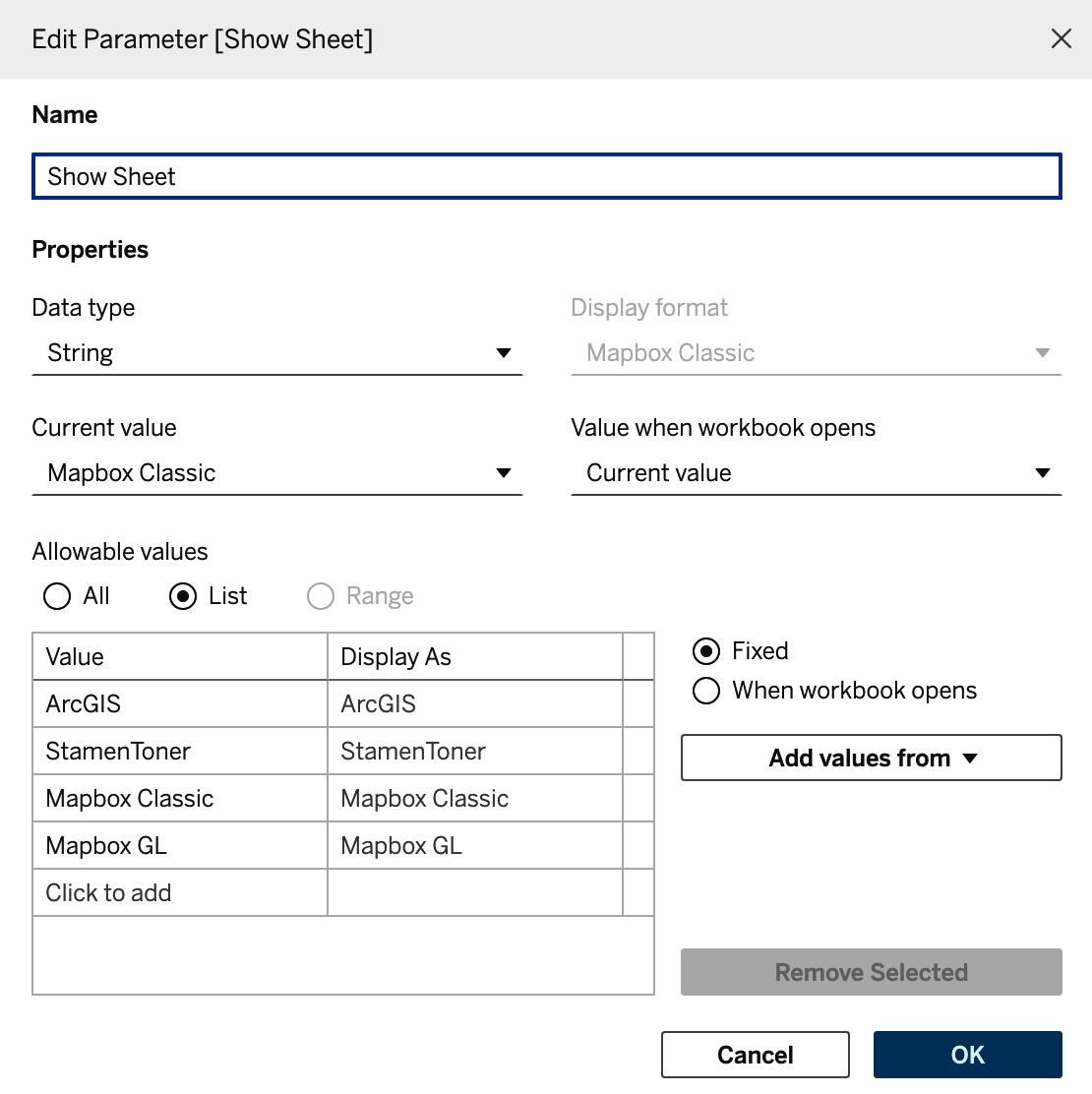Click the Data type dropdown arrow
1092x1094 pixels.
click(x=503, y=353)
